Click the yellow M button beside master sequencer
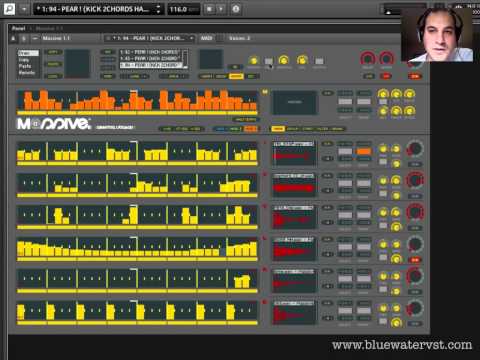The height and width of the screenshot is (360, 480). pos(265,92)
